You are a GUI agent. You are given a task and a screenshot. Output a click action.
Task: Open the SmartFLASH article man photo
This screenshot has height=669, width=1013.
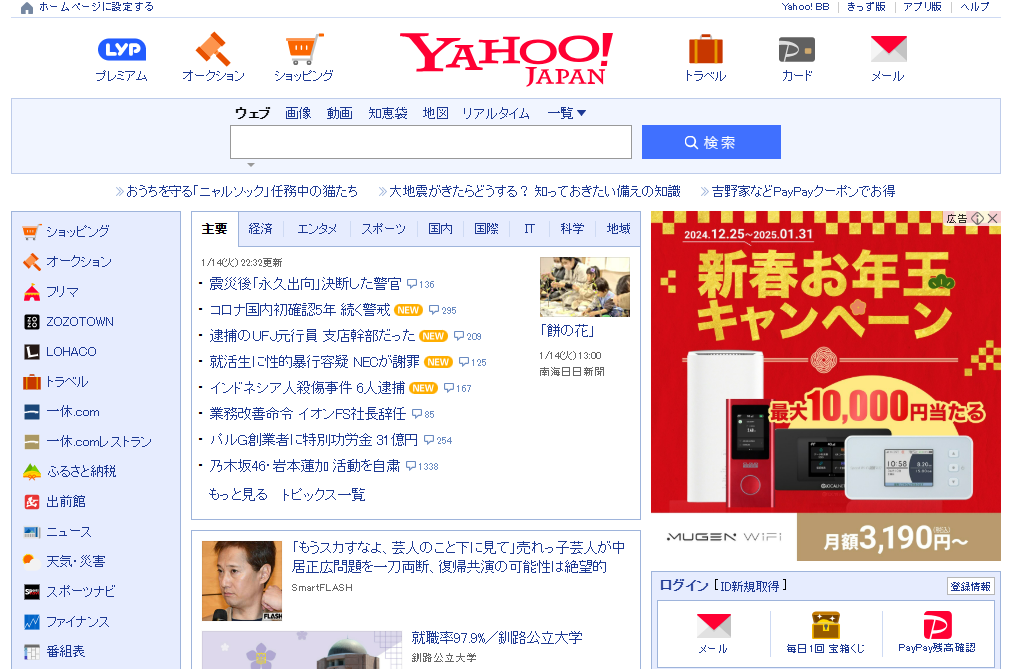coord(242,581)
